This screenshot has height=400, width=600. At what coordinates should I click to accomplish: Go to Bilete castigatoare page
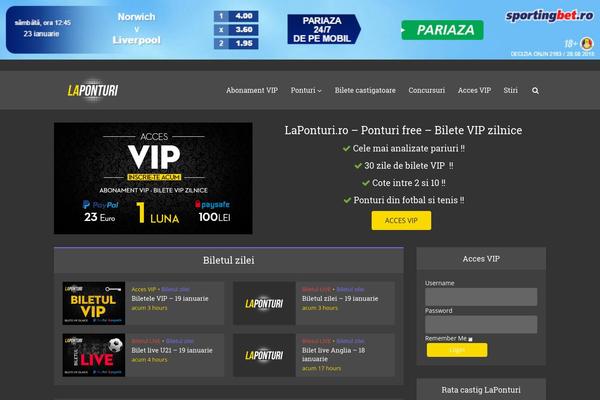tap(365, 90)
